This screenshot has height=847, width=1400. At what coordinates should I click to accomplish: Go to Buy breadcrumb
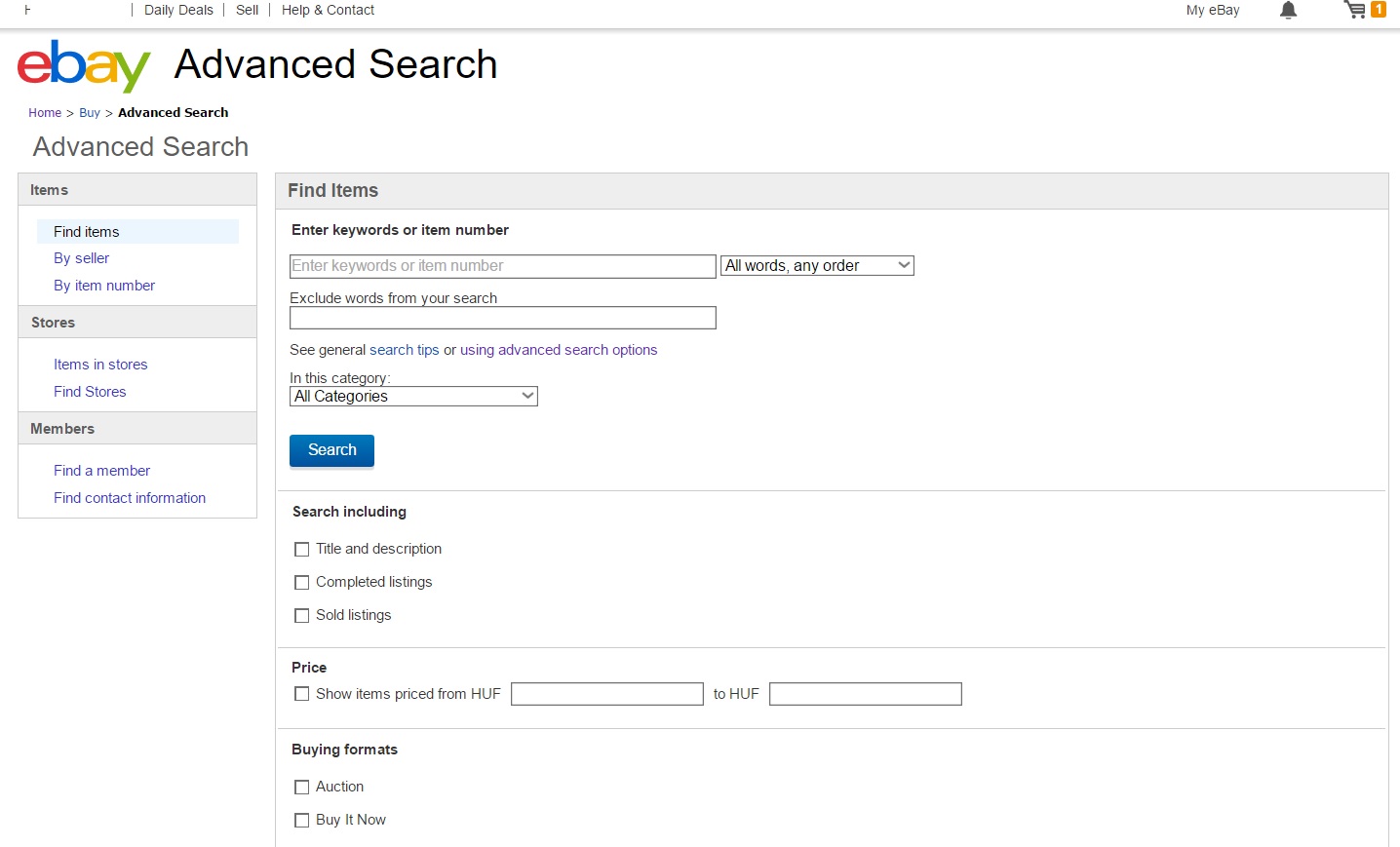[90, 113]
